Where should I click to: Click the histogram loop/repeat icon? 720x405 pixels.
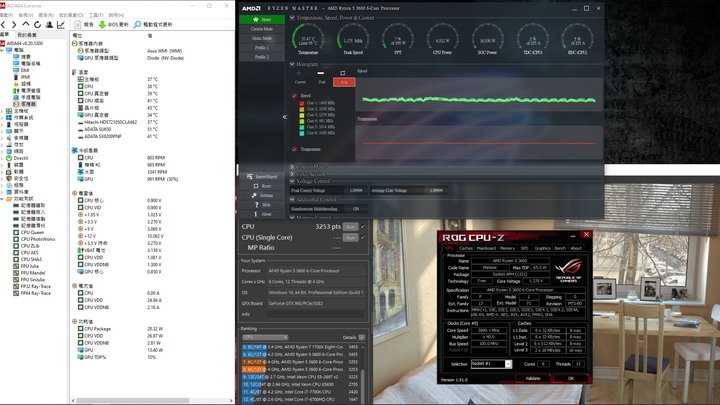pyautogui.click(x=343, y=73)
